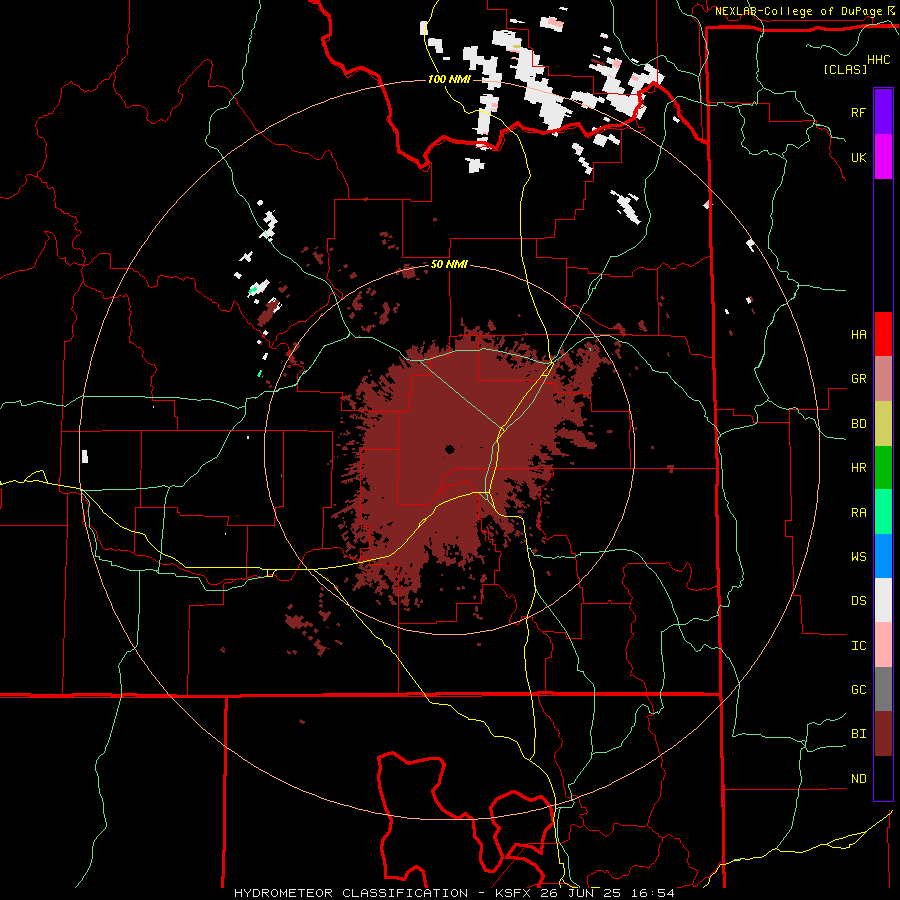Click the DS legend label
900x900 pixels.
click(x=858, y=601)
